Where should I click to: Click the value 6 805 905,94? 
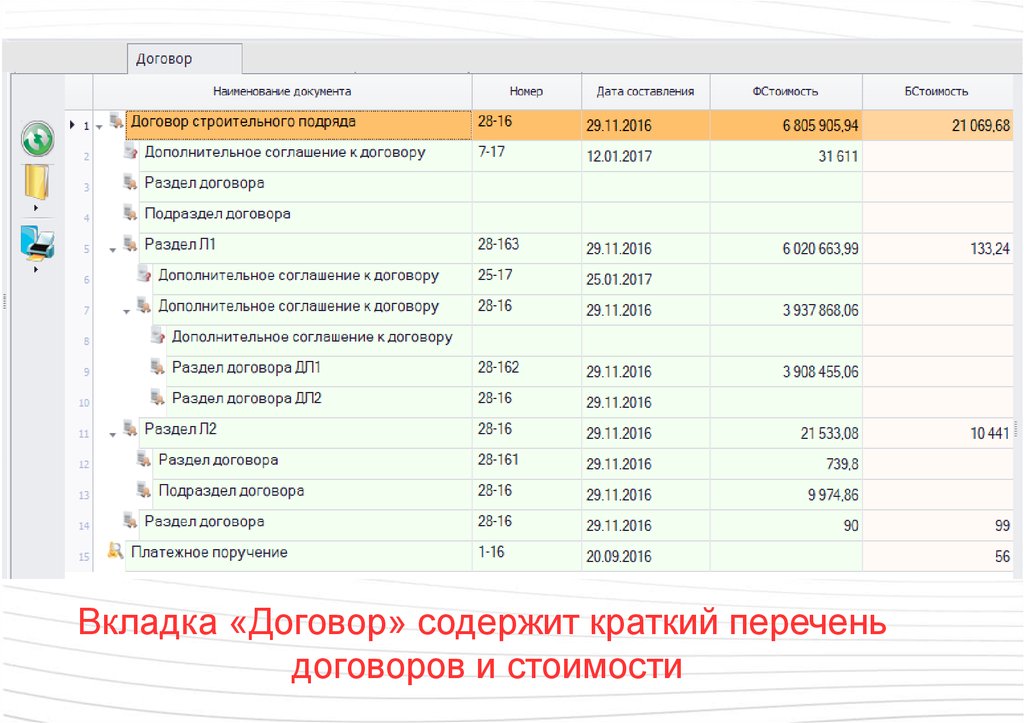tap(820, 126)
